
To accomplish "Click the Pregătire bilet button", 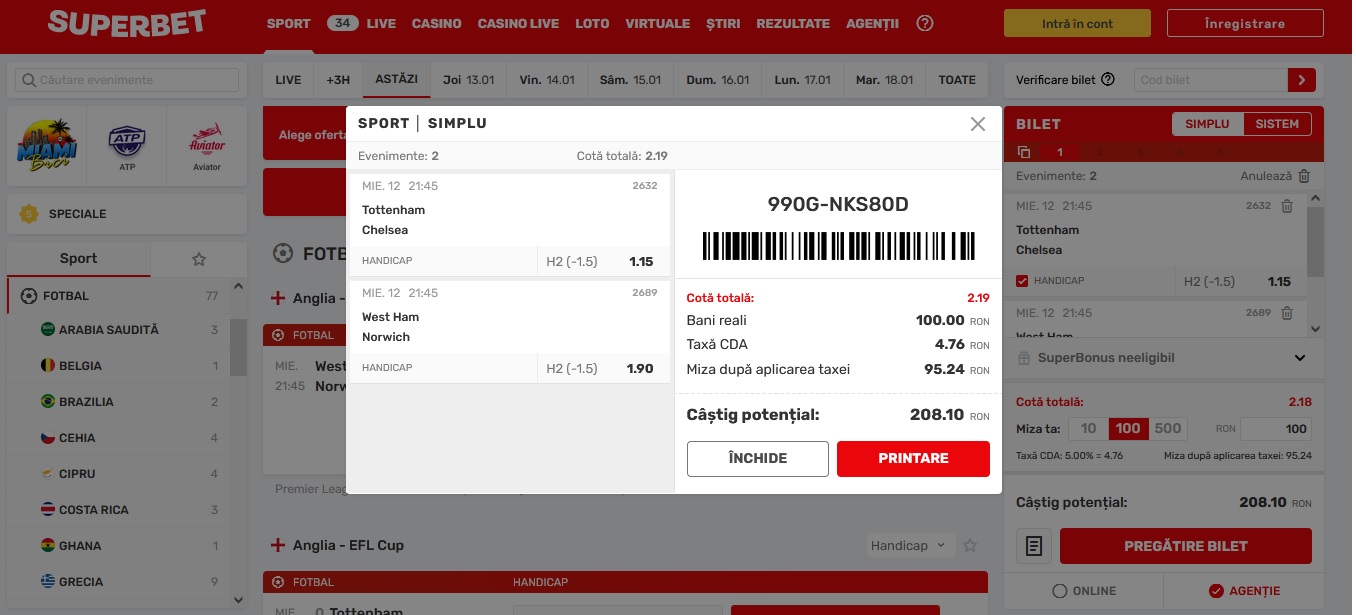I will 1186,546.
